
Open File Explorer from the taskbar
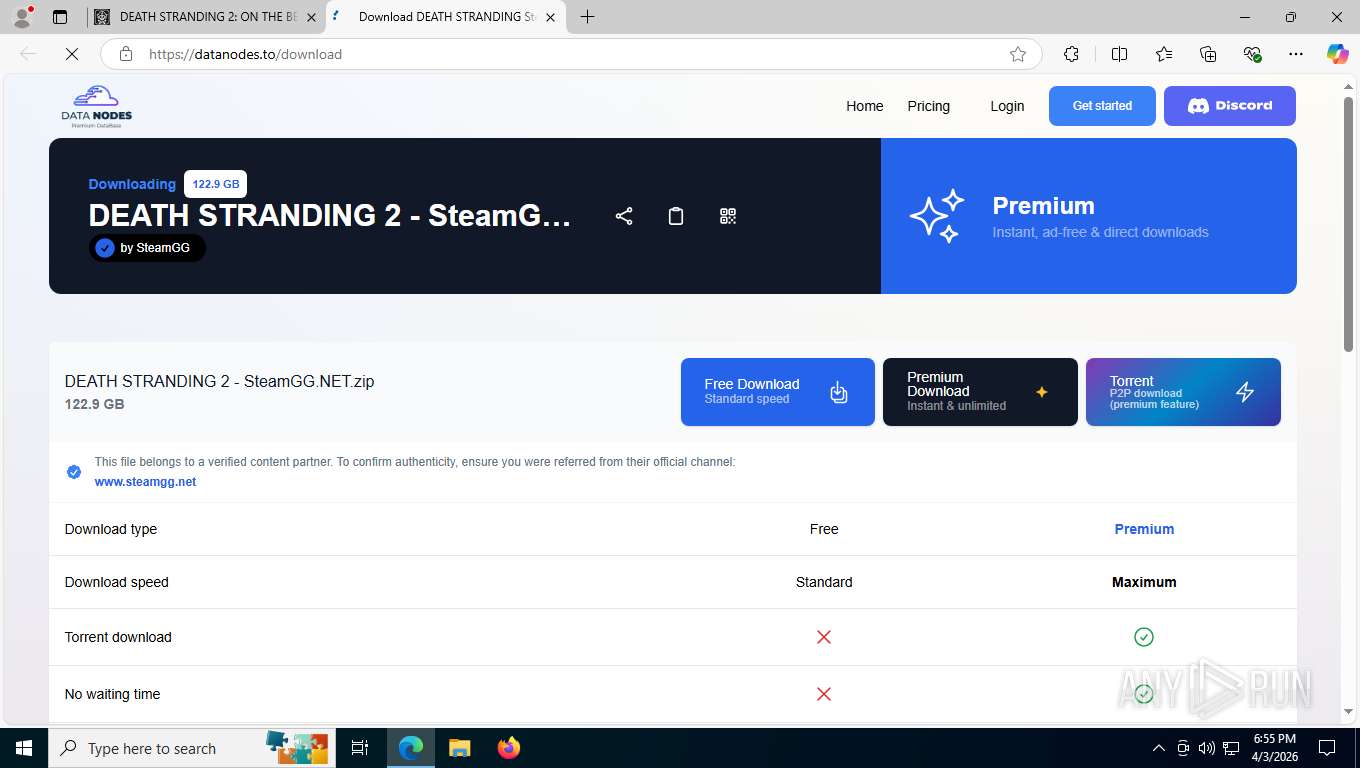point(459,748)
